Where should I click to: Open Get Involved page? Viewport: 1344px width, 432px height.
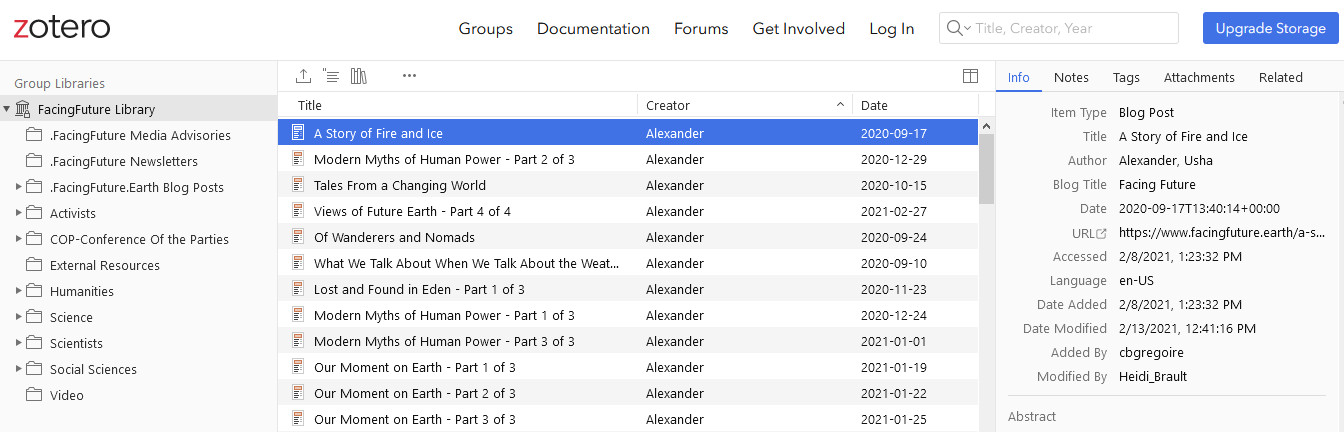click(799, 28)
